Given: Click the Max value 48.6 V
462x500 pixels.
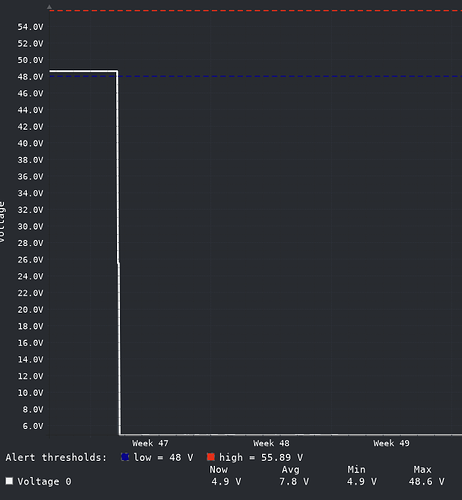Looking at the screenshot, I should coord(427,482).
